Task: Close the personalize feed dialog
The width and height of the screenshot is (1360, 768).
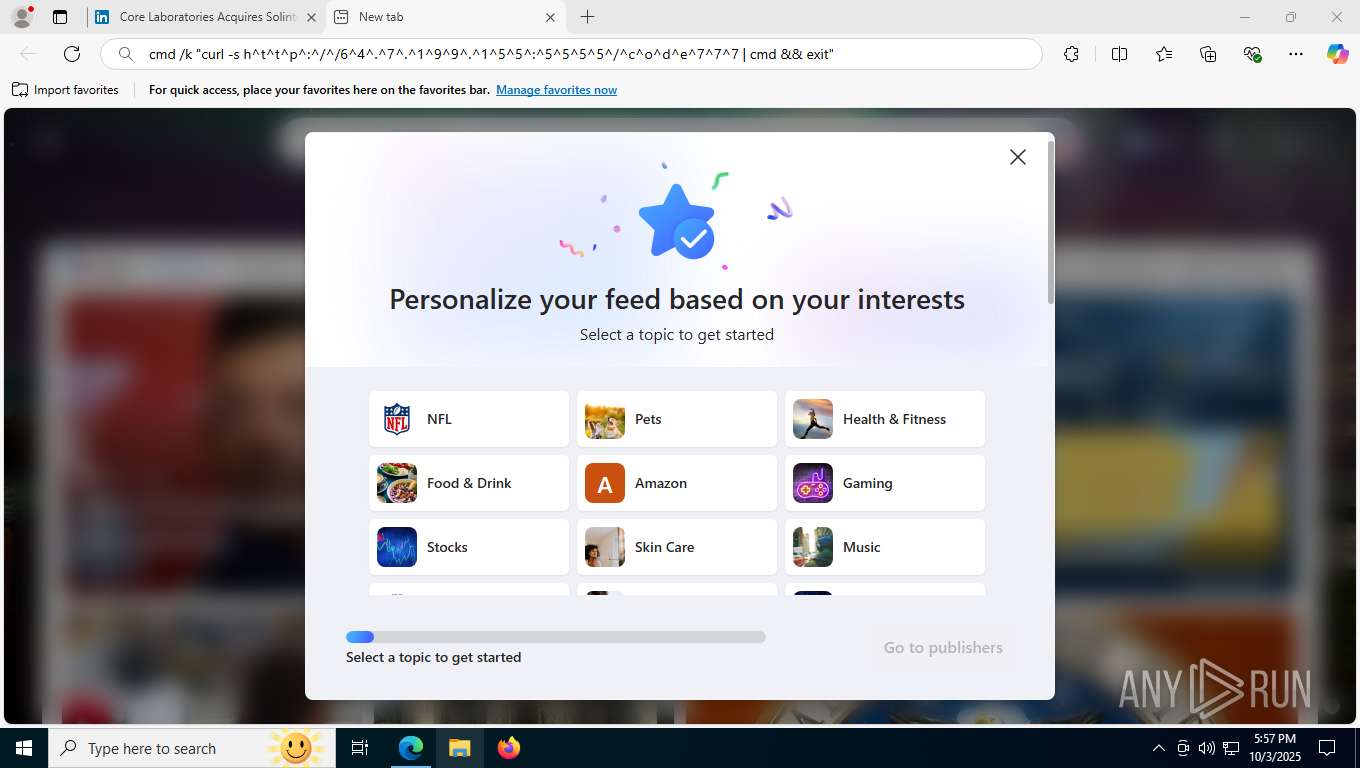Action: click(1017, 157)
